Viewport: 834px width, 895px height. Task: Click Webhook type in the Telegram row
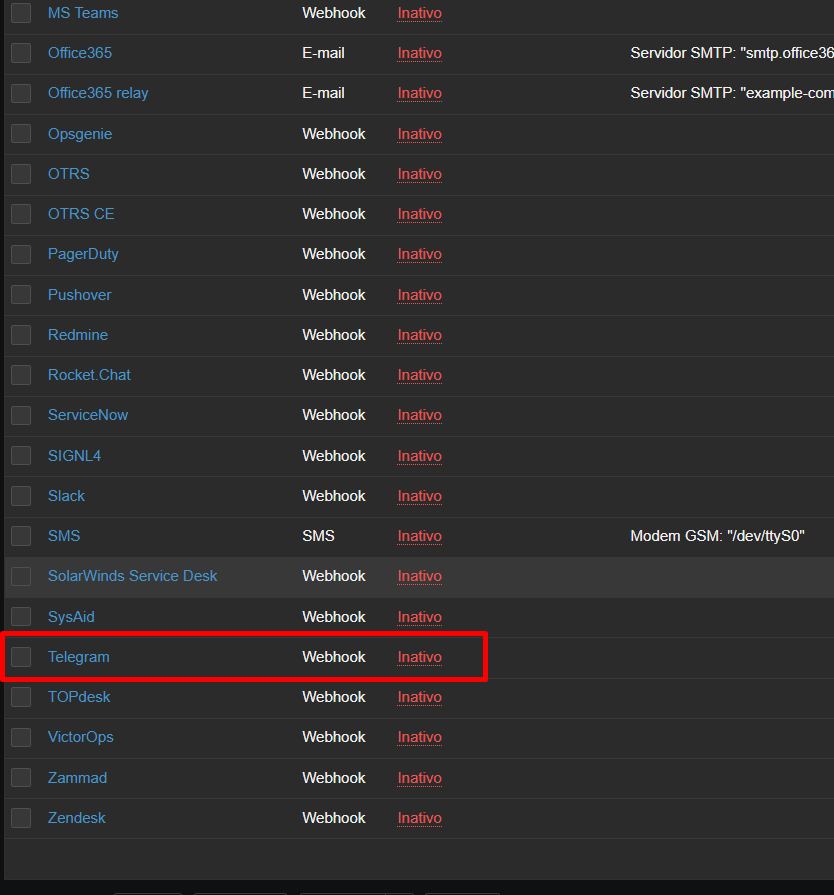click(334, 657)
